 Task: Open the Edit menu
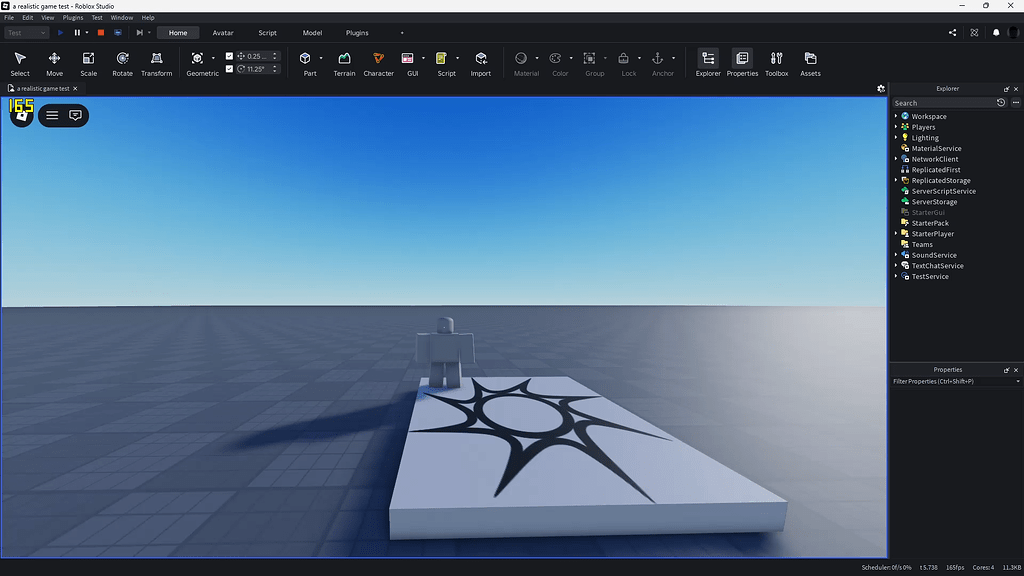coord(27,18)
